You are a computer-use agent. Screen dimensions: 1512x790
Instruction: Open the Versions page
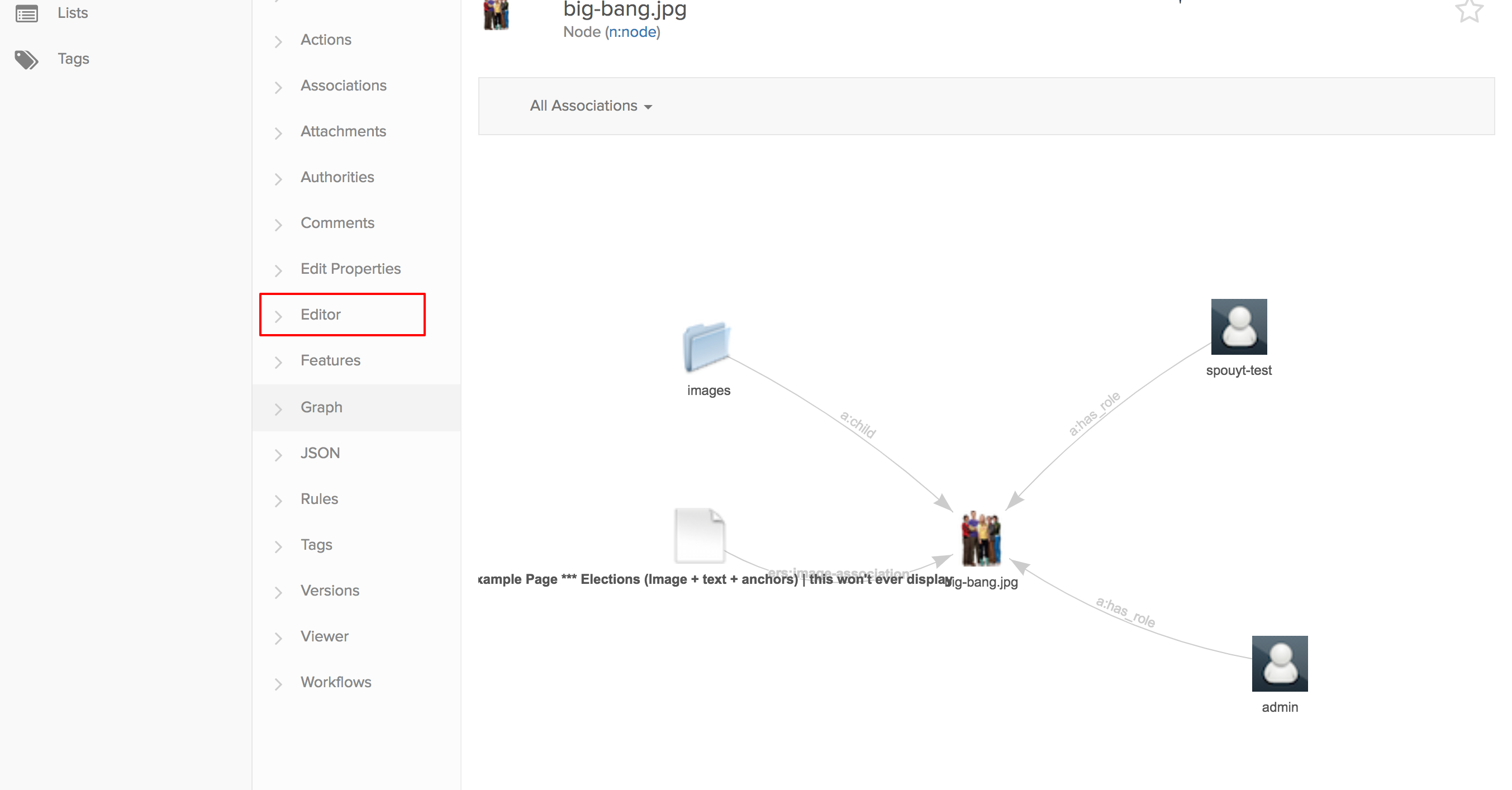click(330, 590)
